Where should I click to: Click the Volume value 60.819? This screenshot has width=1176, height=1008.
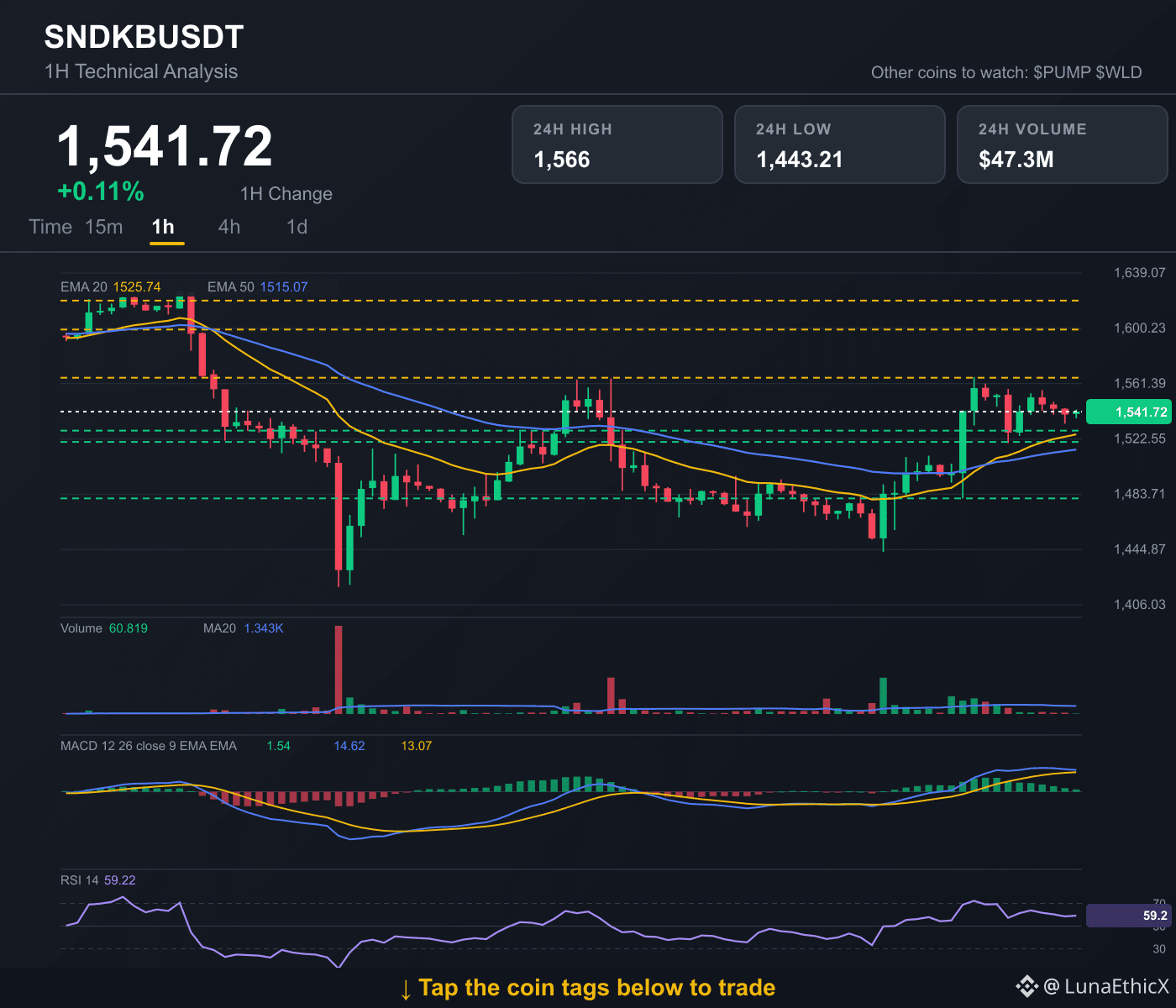129,628
